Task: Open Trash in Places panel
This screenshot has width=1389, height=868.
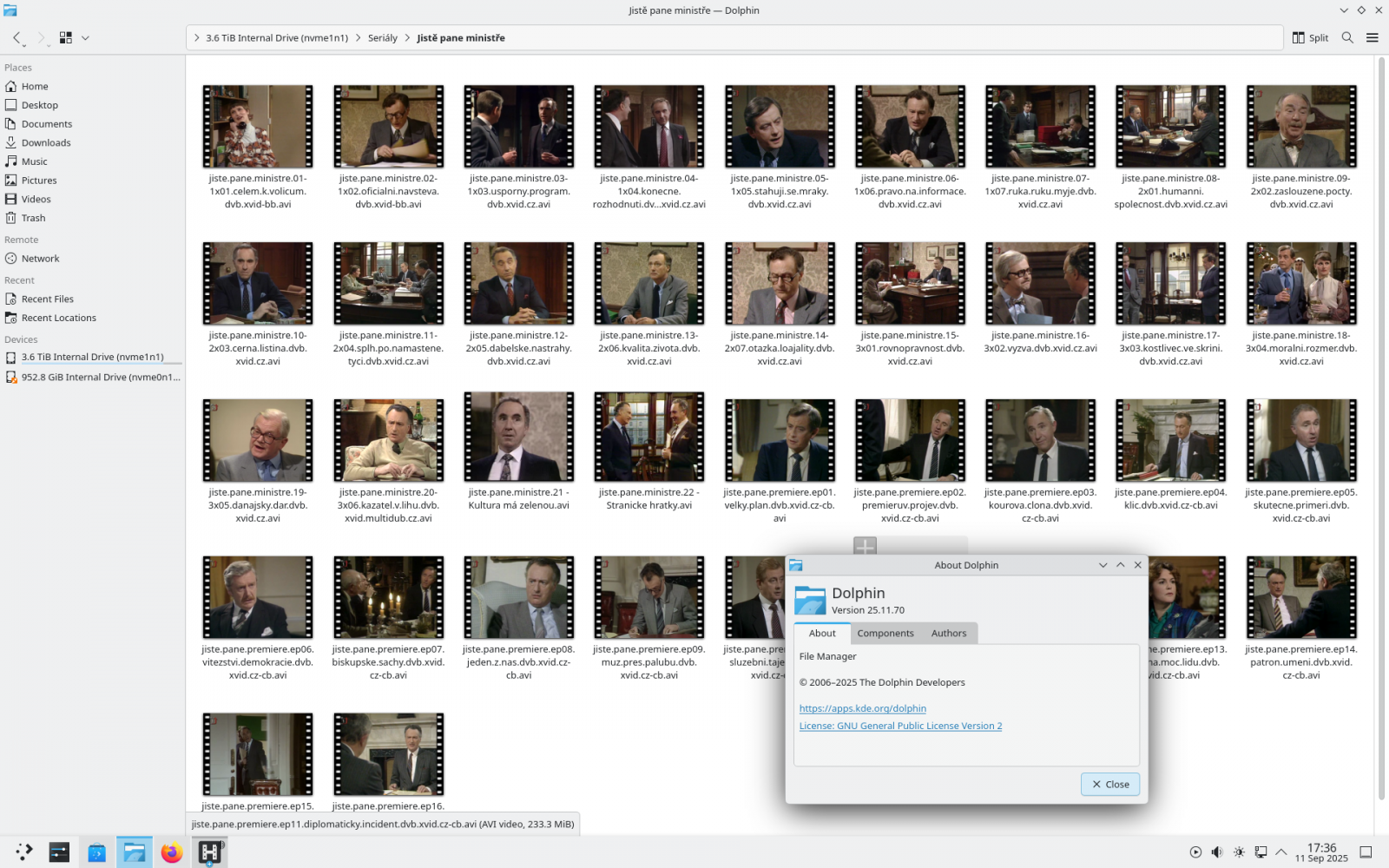Action: tap(92, 218)
